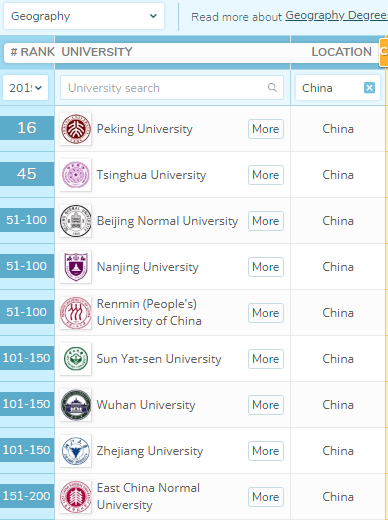The image size is (388, 523).
Task: Open the Tsinghua University name link
Action: click(151, 175)
